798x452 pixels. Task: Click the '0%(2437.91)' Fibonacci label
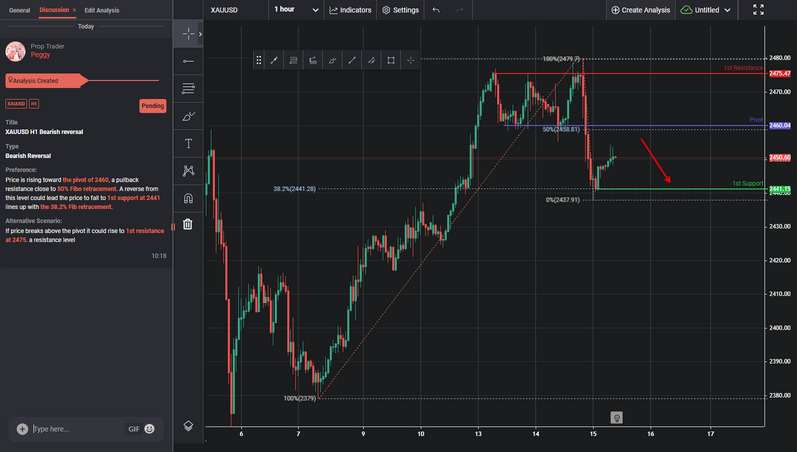coord(562,200)
